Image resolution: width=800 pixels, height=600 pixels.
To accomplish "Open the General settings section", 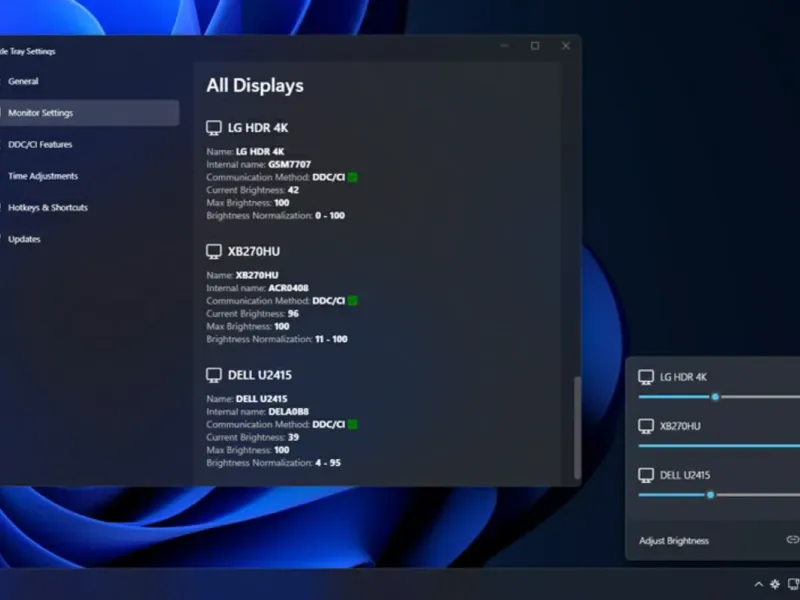I will (23, 81).
